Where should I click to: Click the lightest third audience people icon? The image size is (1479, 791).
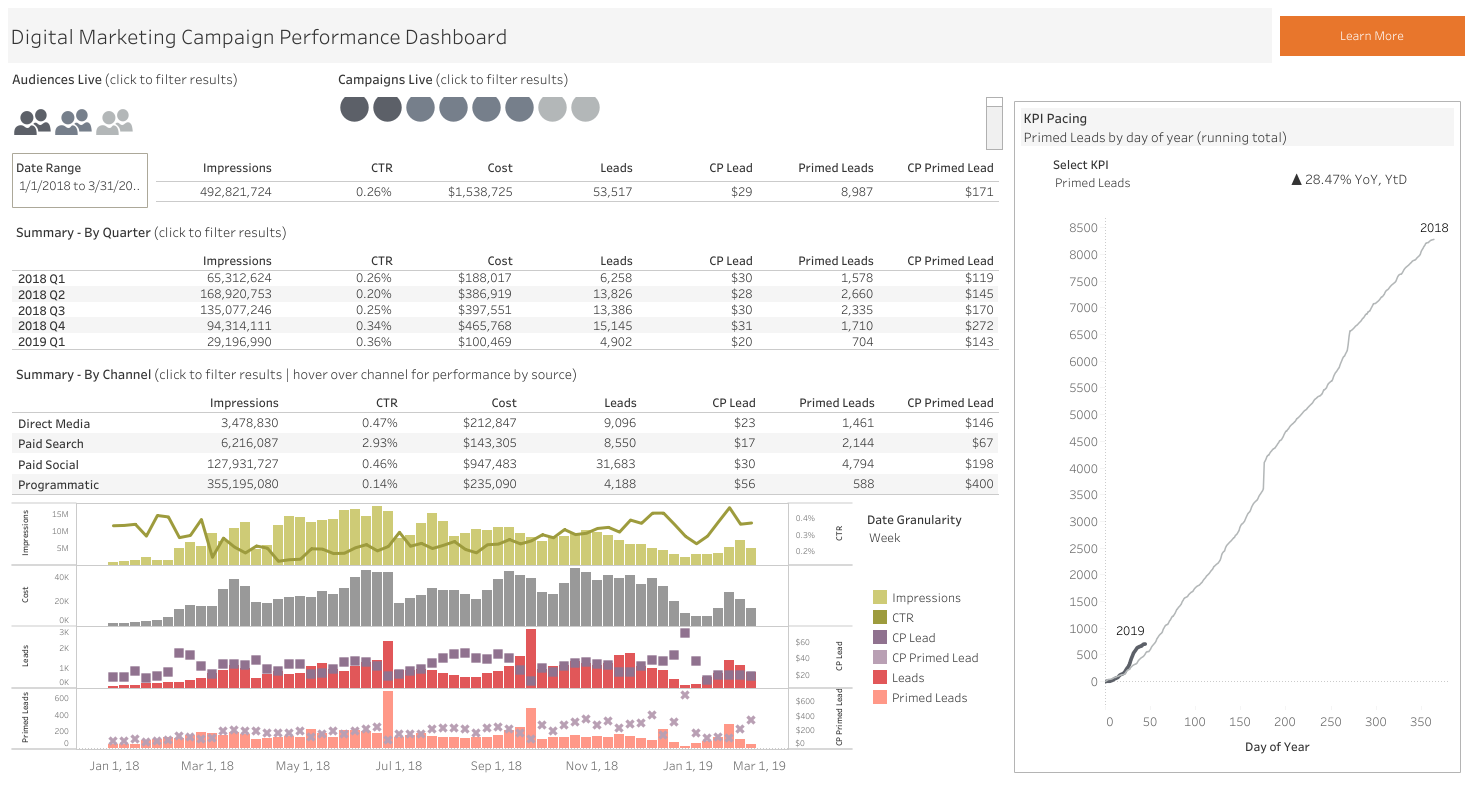[x=114, y=122]
